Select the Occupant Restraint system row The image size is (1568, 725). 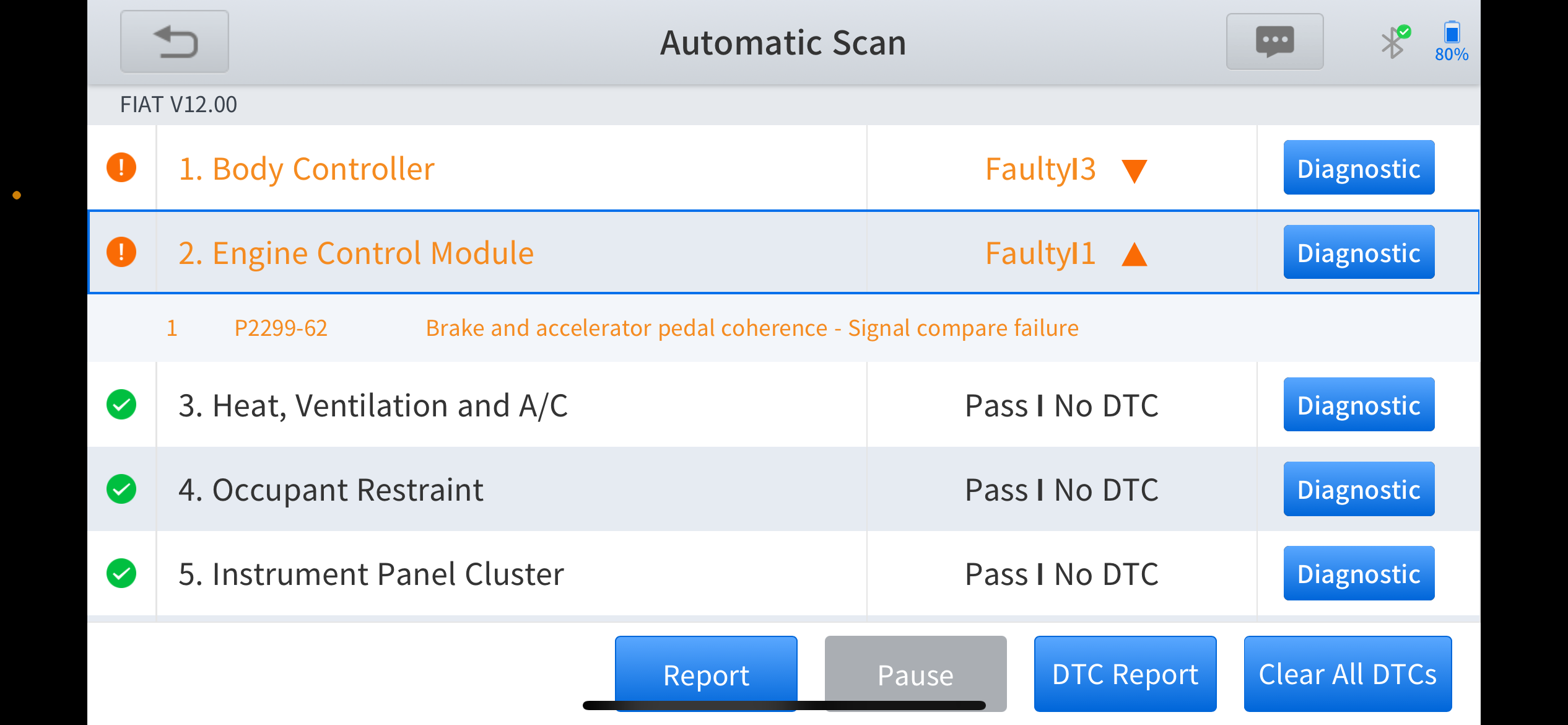(x=783, y=489)
